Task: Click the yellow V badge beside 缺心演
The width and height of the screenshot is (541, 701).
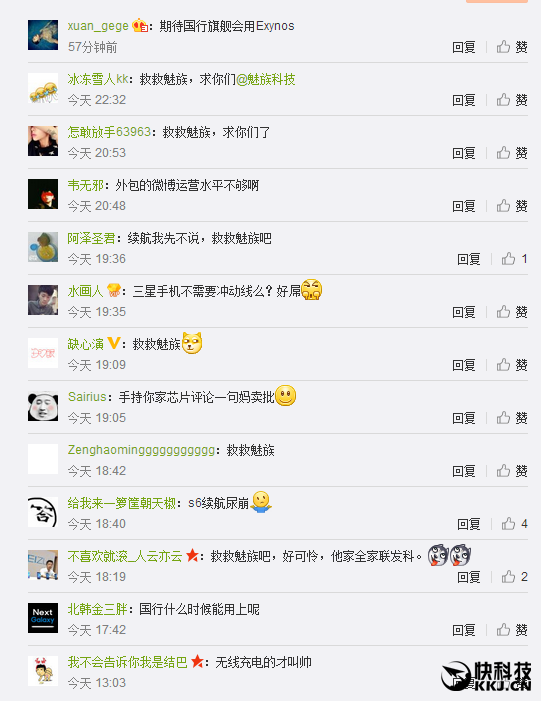Action: (114, 343)
